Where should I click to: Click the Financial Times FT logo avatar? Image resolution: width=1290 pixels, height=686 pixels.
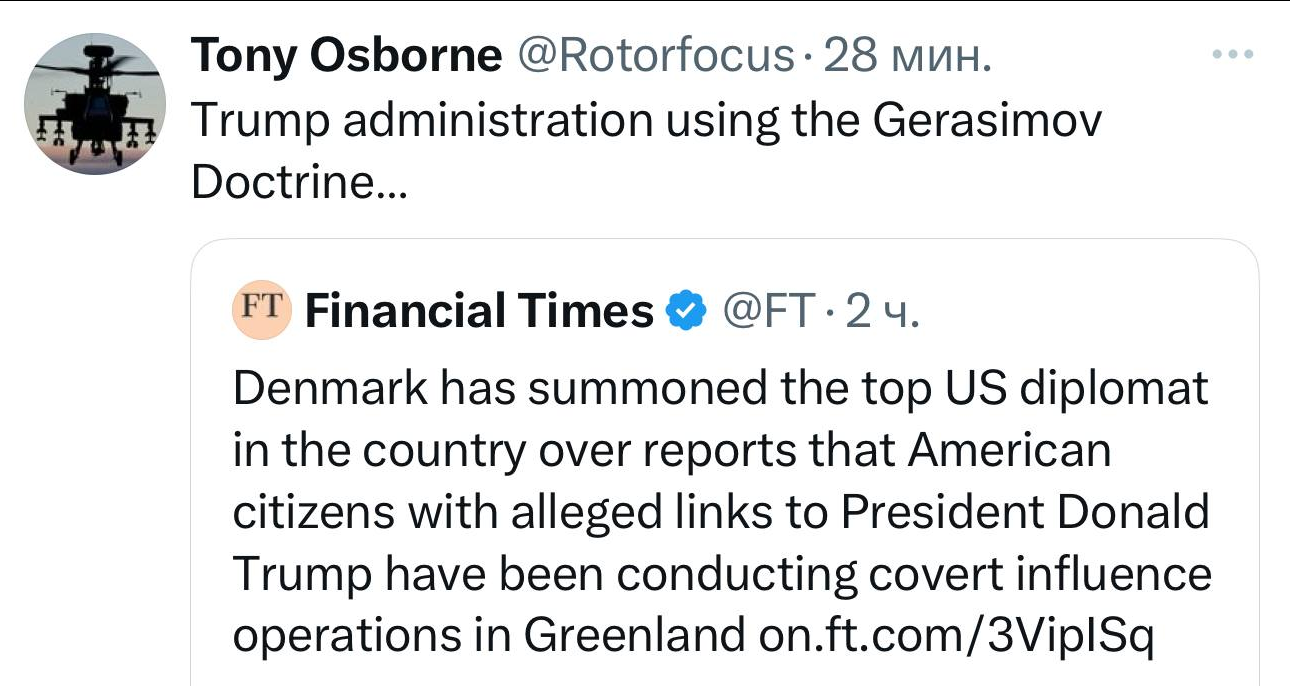[261, 310]
